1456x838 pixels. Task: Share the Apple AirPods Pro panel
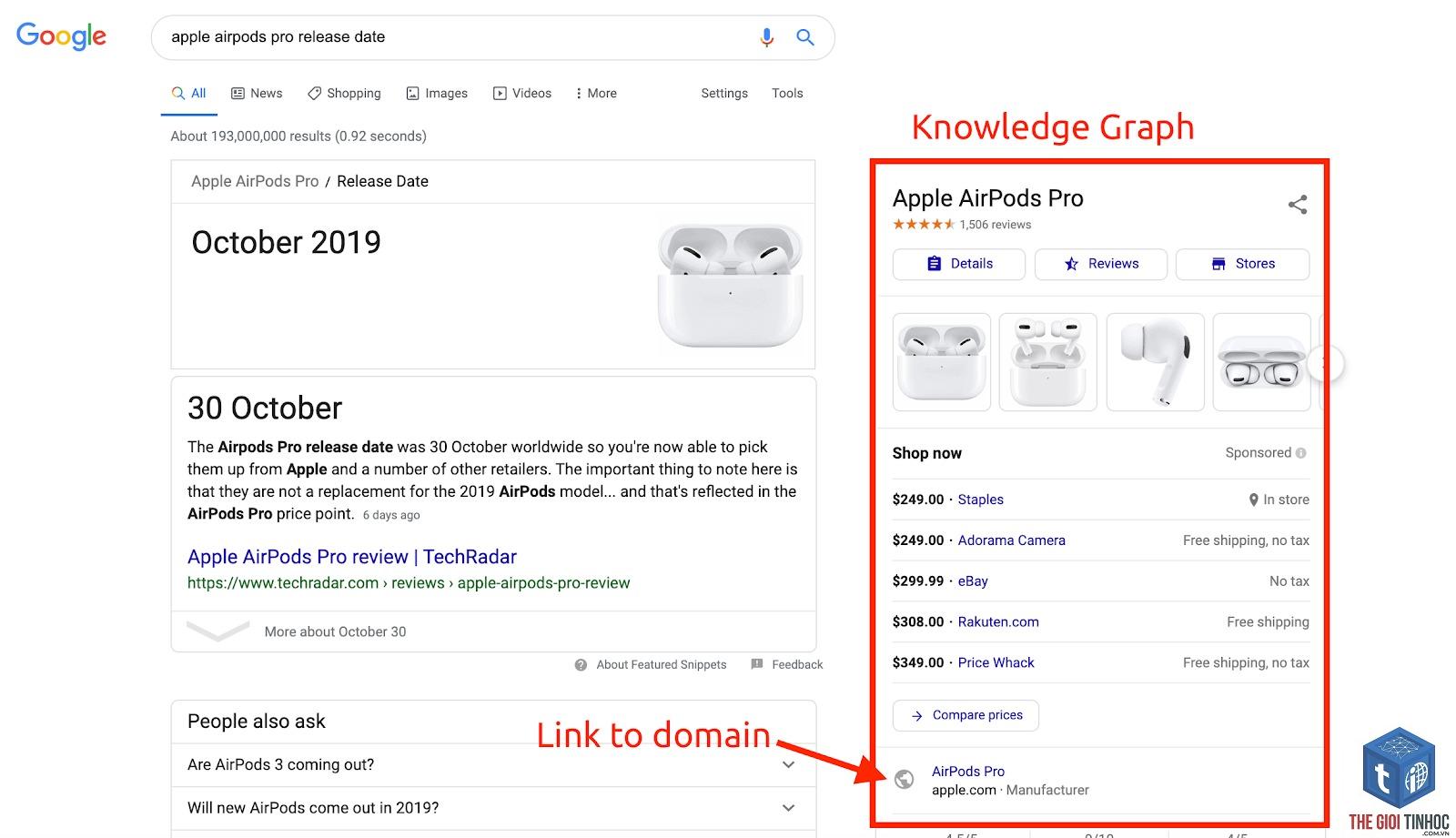pyautogui.click(x=1298, y=205)
